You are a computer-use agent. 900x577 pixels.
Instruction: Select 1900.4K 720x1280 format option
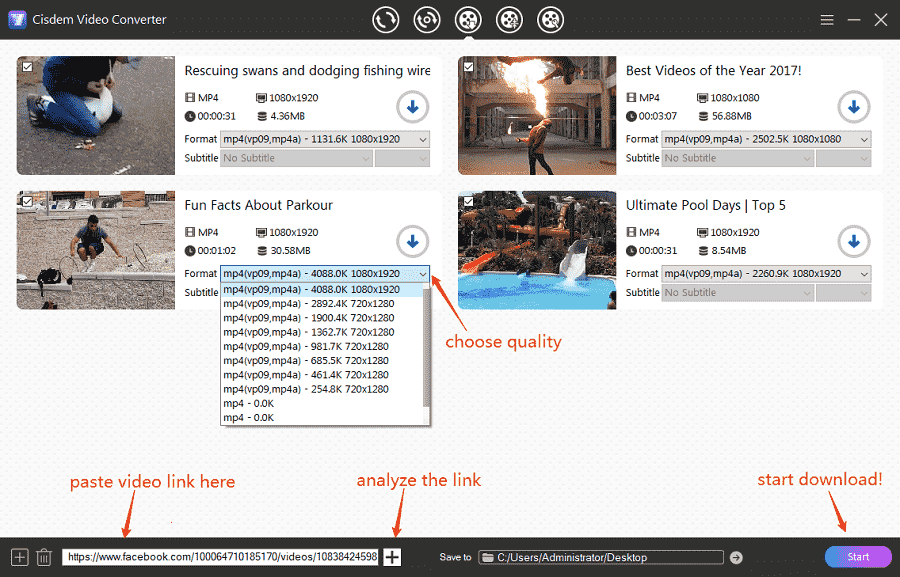(321, 318)
